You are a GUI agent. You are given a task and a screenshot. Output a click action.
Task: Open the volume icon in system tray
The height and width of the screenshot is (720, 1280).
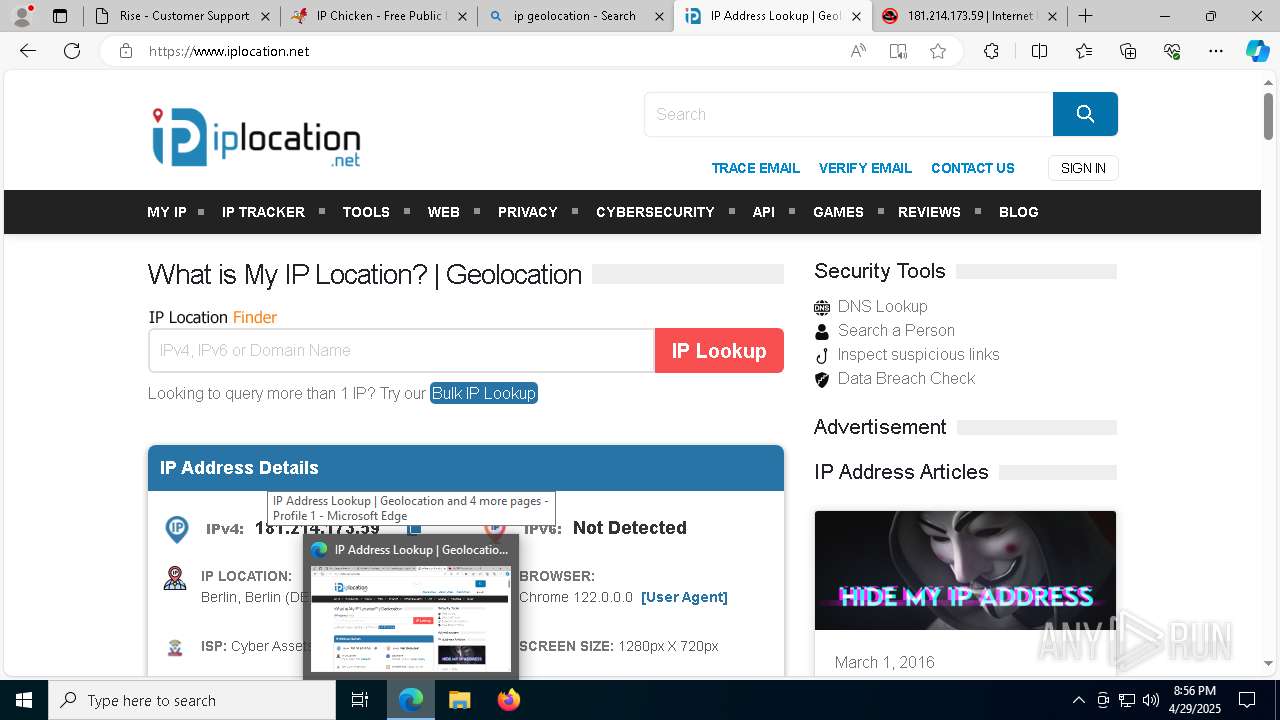1151,700
